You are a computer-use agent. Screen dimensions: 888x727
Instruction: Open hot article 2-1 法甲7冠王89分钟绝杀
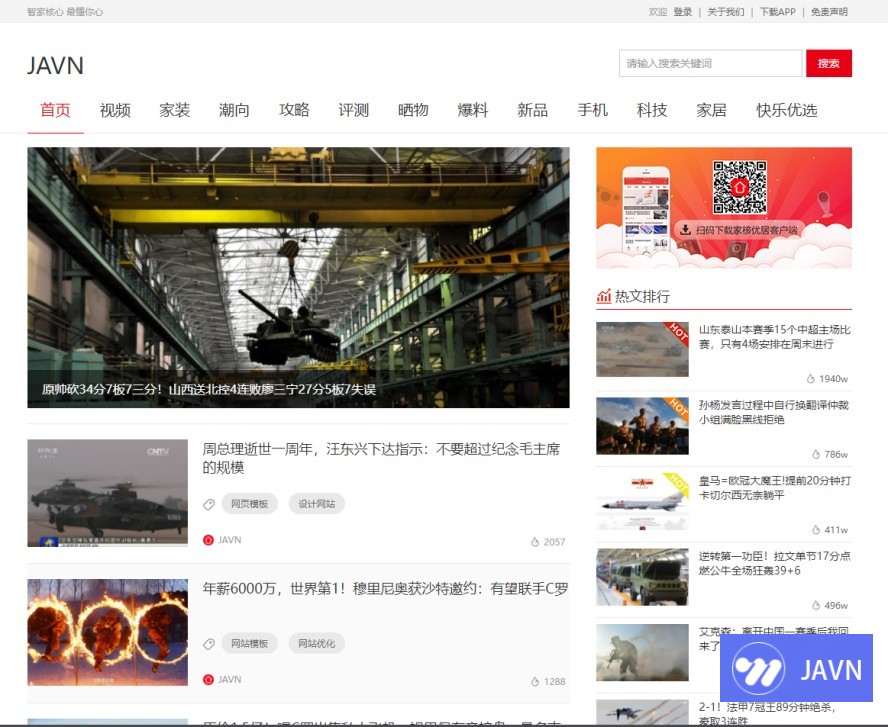pyautogui.click(x=767, y=713)
